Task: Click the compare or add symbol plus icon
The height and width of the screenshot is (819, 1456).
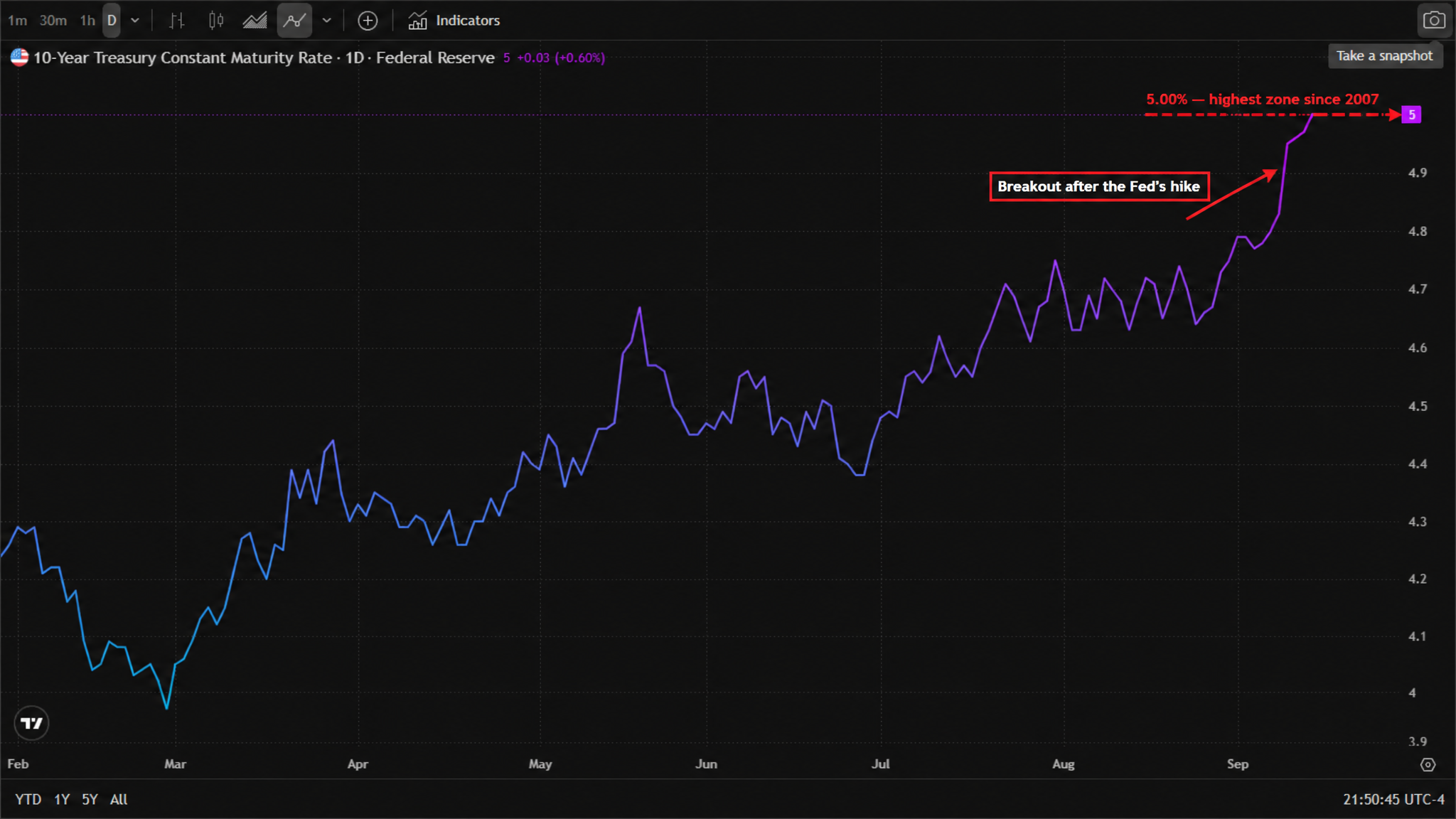Action: click(x=368, y=21)
